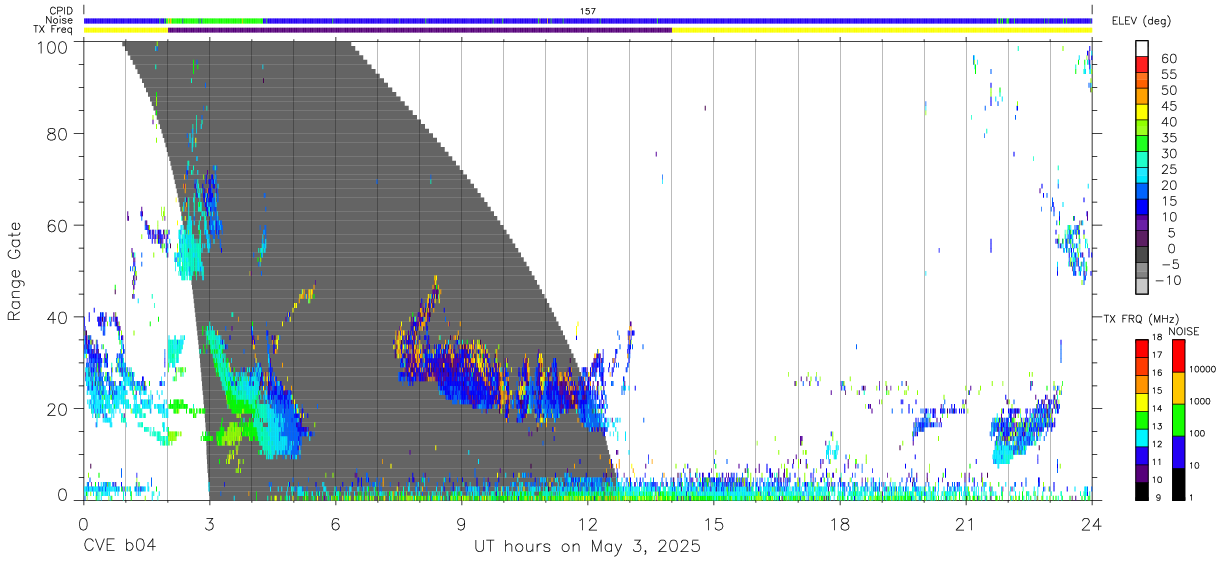Click the CVE b04 radar label
Screen dimensions: 1228x567
pyautogui.click(x=120, y=547)
